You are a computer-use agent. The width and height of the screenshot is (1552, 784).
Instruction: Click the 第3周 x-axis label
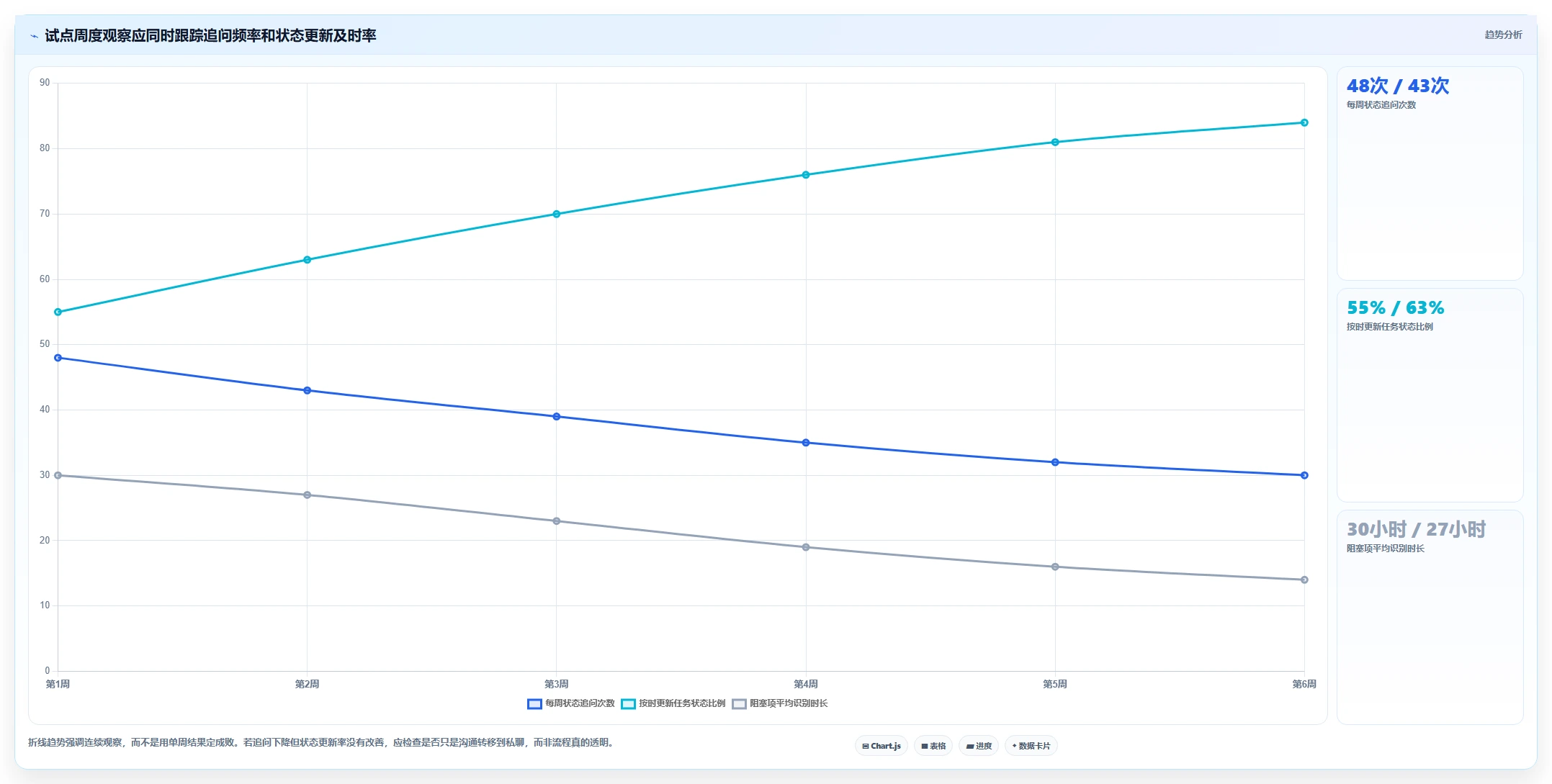click(x=556, y=684)
